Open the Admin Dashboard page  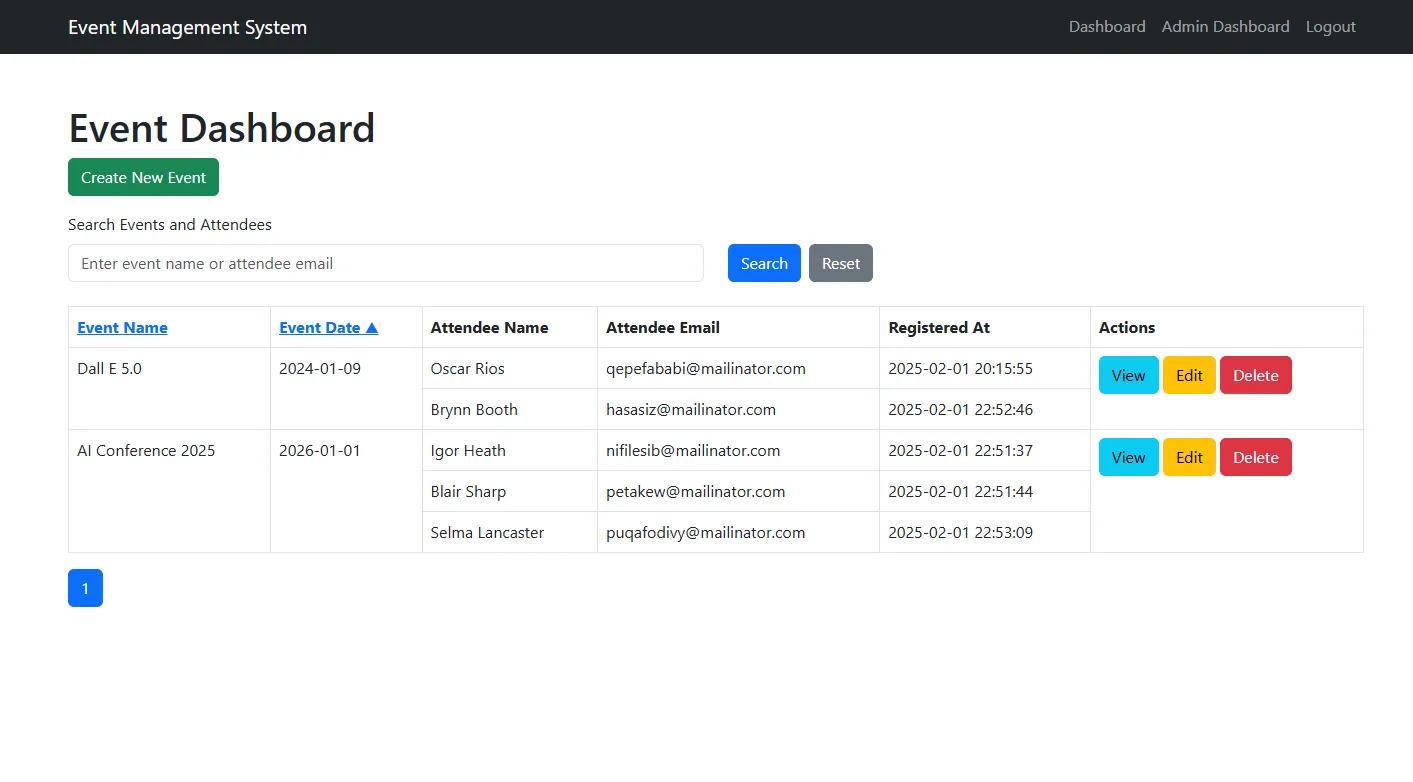[x=1225, y=27]
